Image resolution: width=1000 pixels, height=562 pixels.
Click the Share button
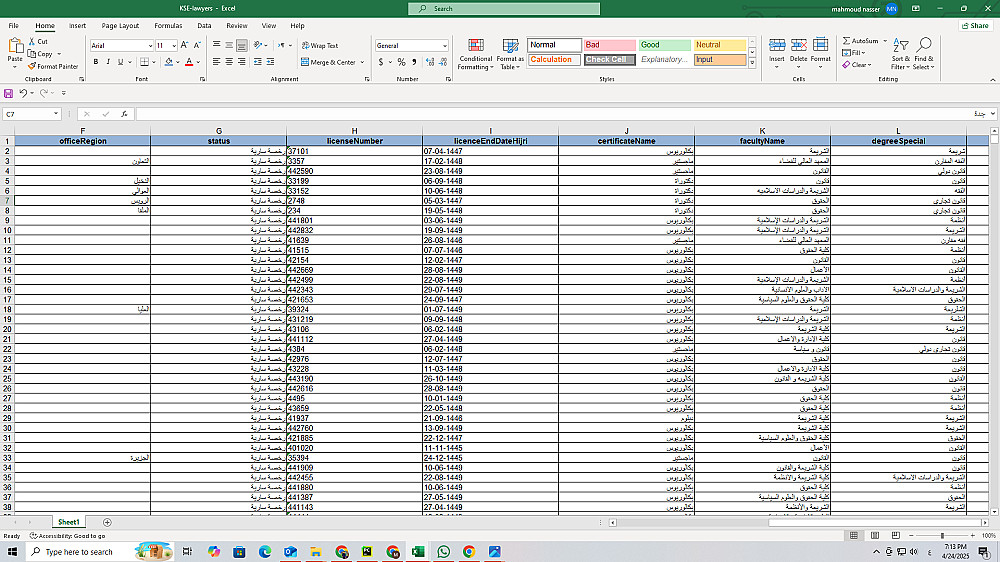coord(976,26)
